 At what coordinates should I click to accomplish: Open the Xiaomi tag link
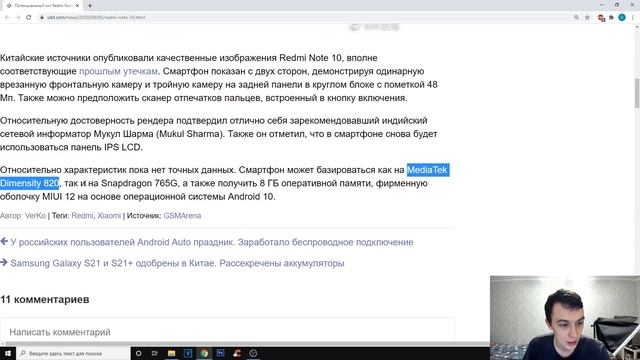(109, 216)
